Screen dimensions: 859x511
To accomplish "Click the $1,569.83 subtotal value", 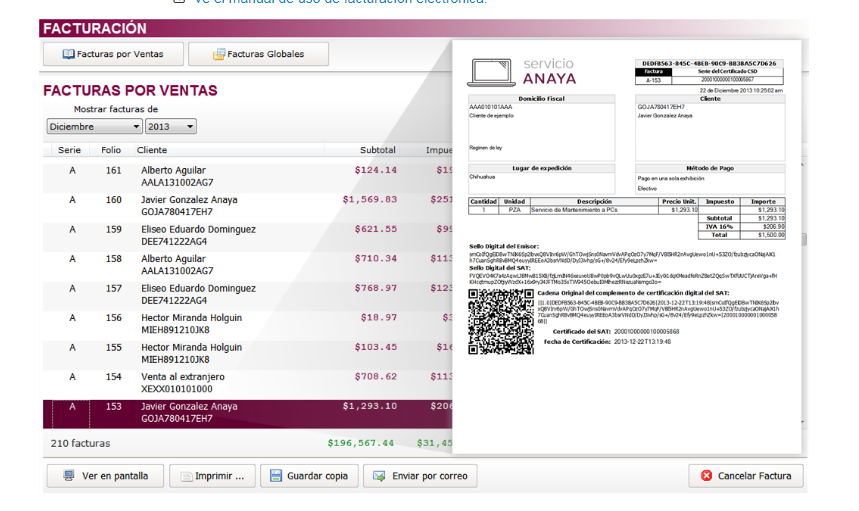I will click(370, 200).
